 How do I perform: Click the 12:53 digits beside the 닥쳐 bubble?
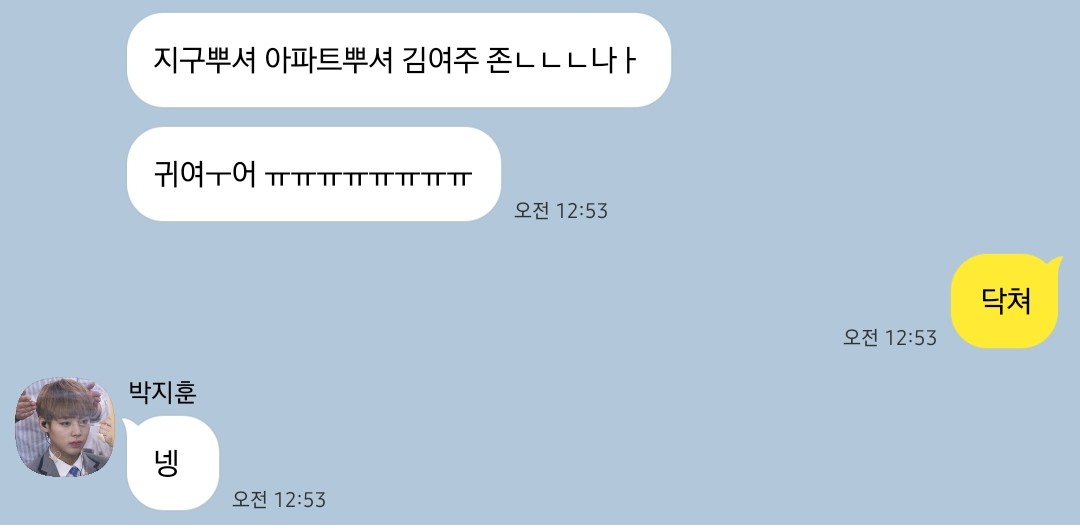pyautogui.click(x=911, y=337)
